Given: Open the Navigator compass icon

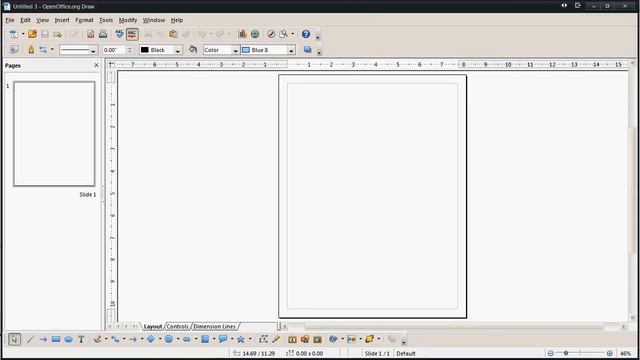Looking at the screenshot, I should click(271, 34).
